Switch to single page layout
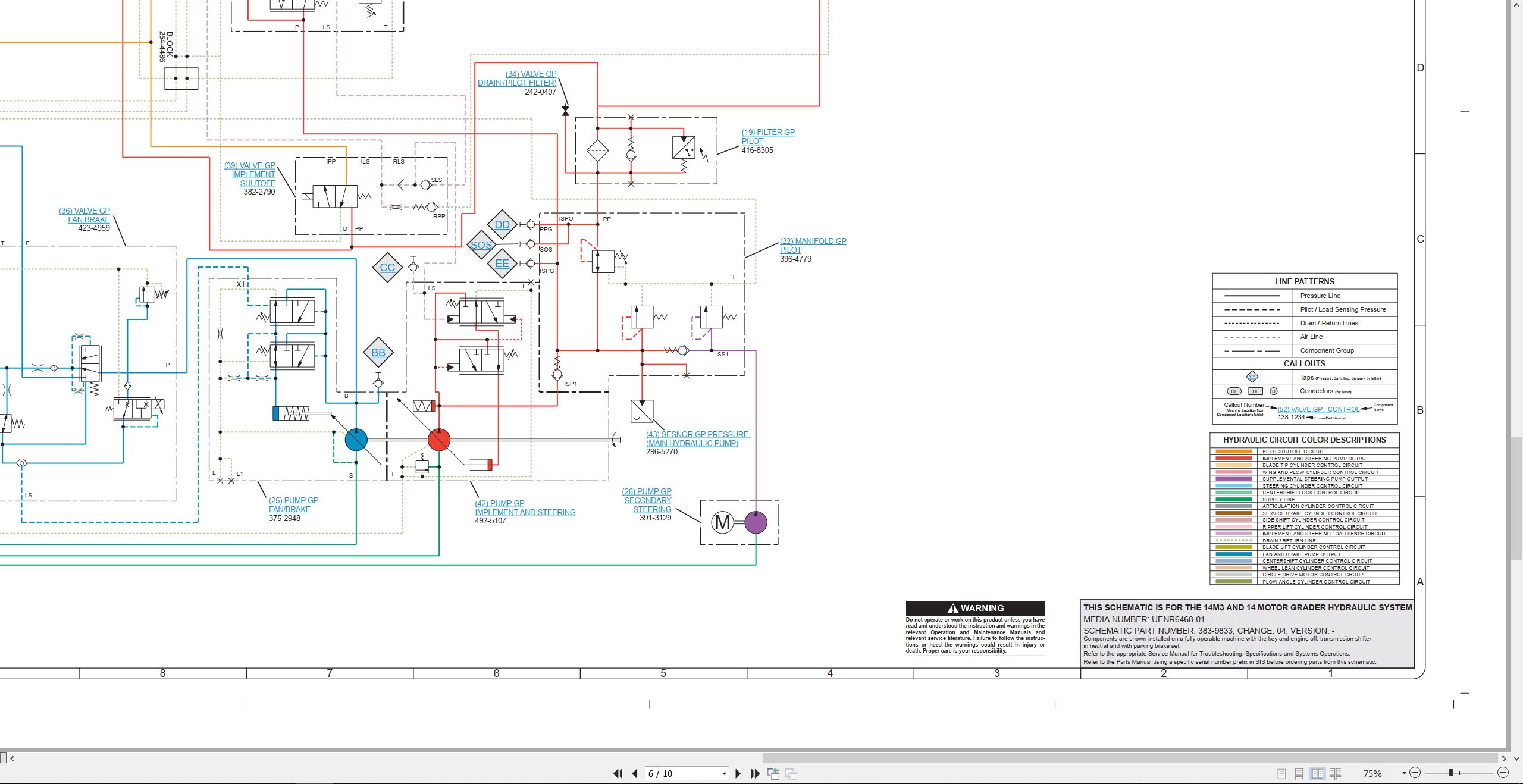Image resolution: width=1523 pixels, height=784 pixels. click(x=1281, y=773)
